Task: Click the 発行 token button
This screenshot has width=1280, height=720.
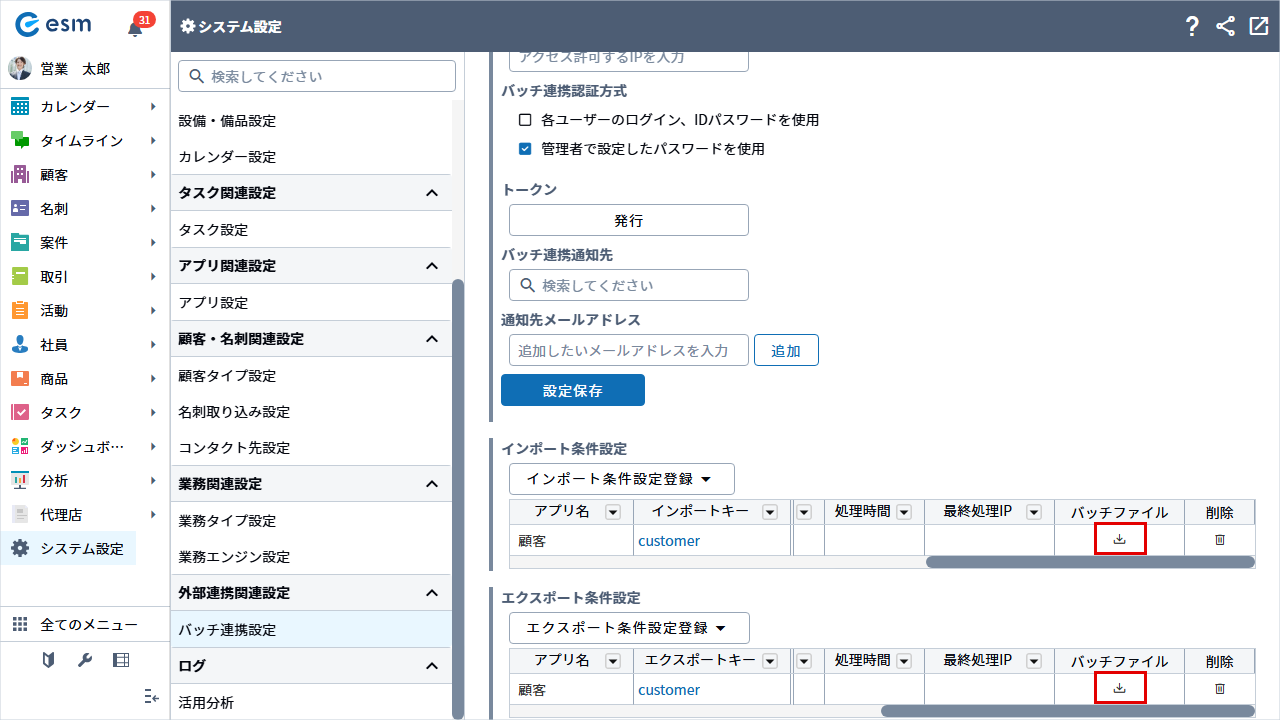Action: tap(628, 221)
